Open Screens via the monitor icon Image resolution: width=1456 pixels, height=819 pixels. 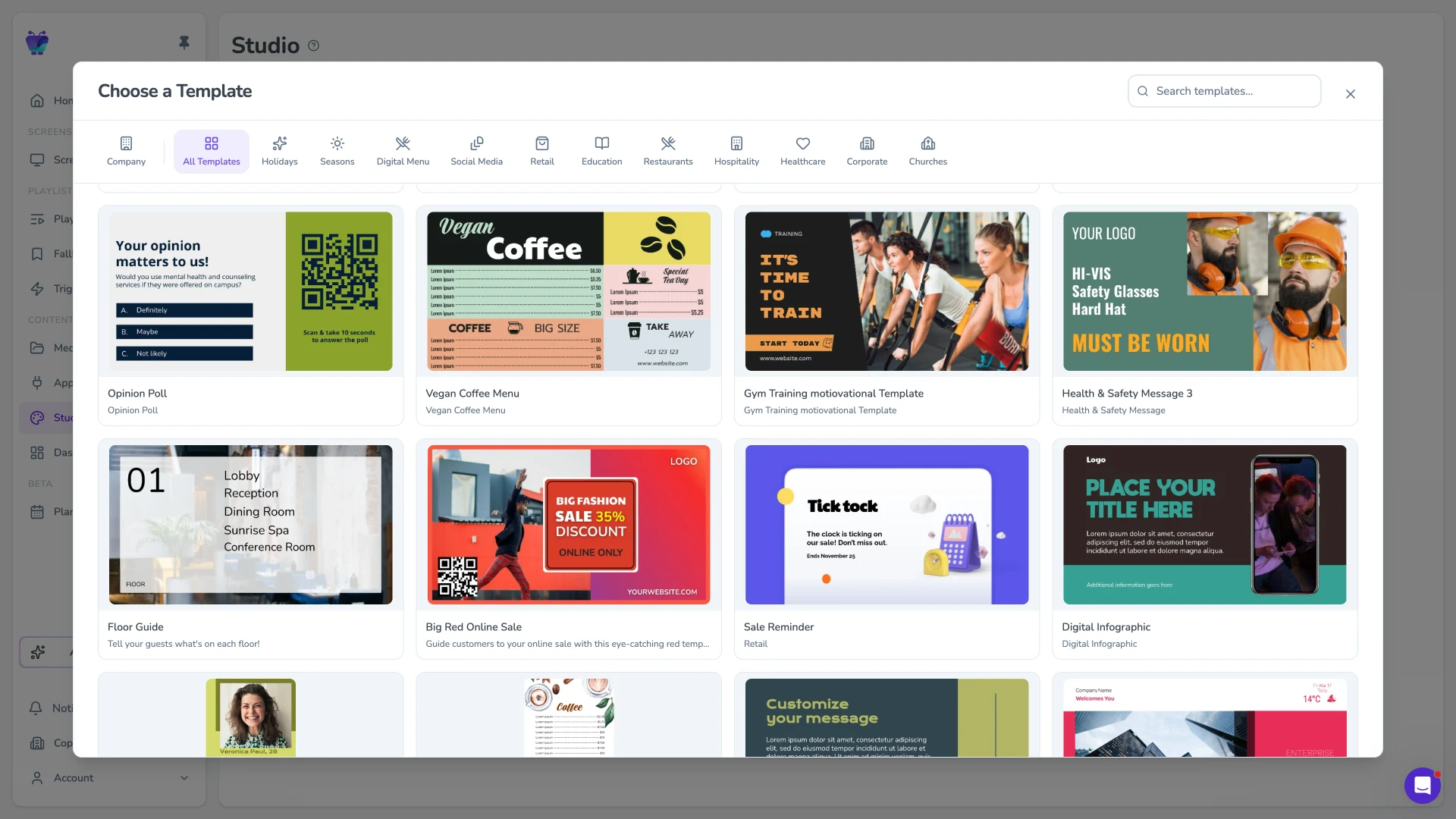37,160
